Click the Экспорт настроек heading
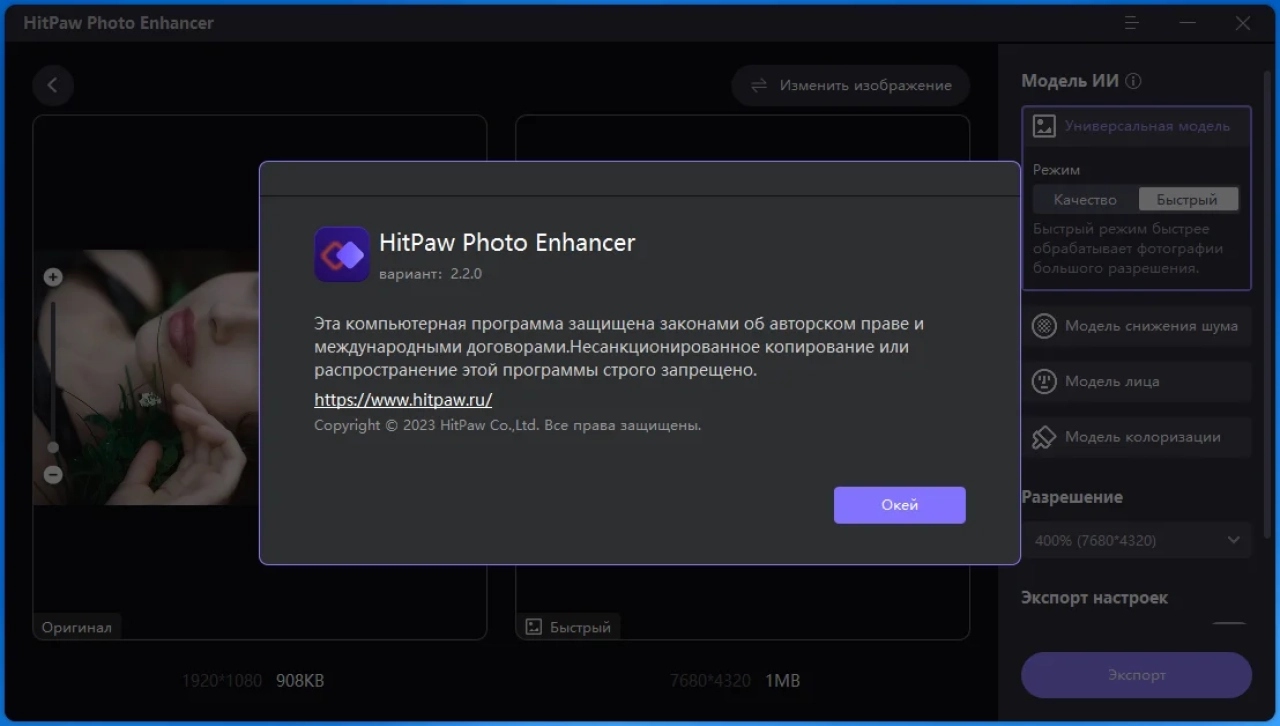The height and width of the screenshot is (726, 1280). [x=1094, y=598]
